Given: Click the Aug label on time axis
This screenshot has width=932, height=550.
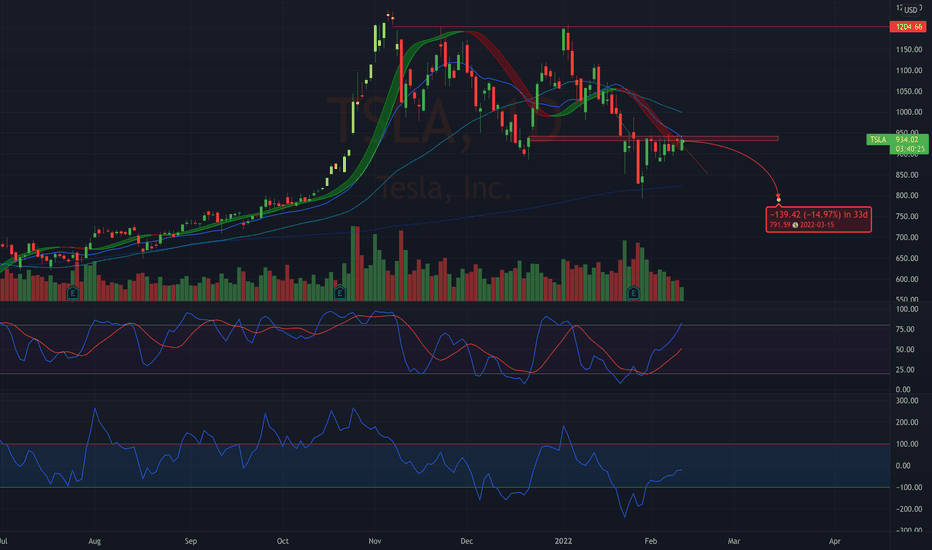Looking at the screenshot, I should click(x=95, y=541).
